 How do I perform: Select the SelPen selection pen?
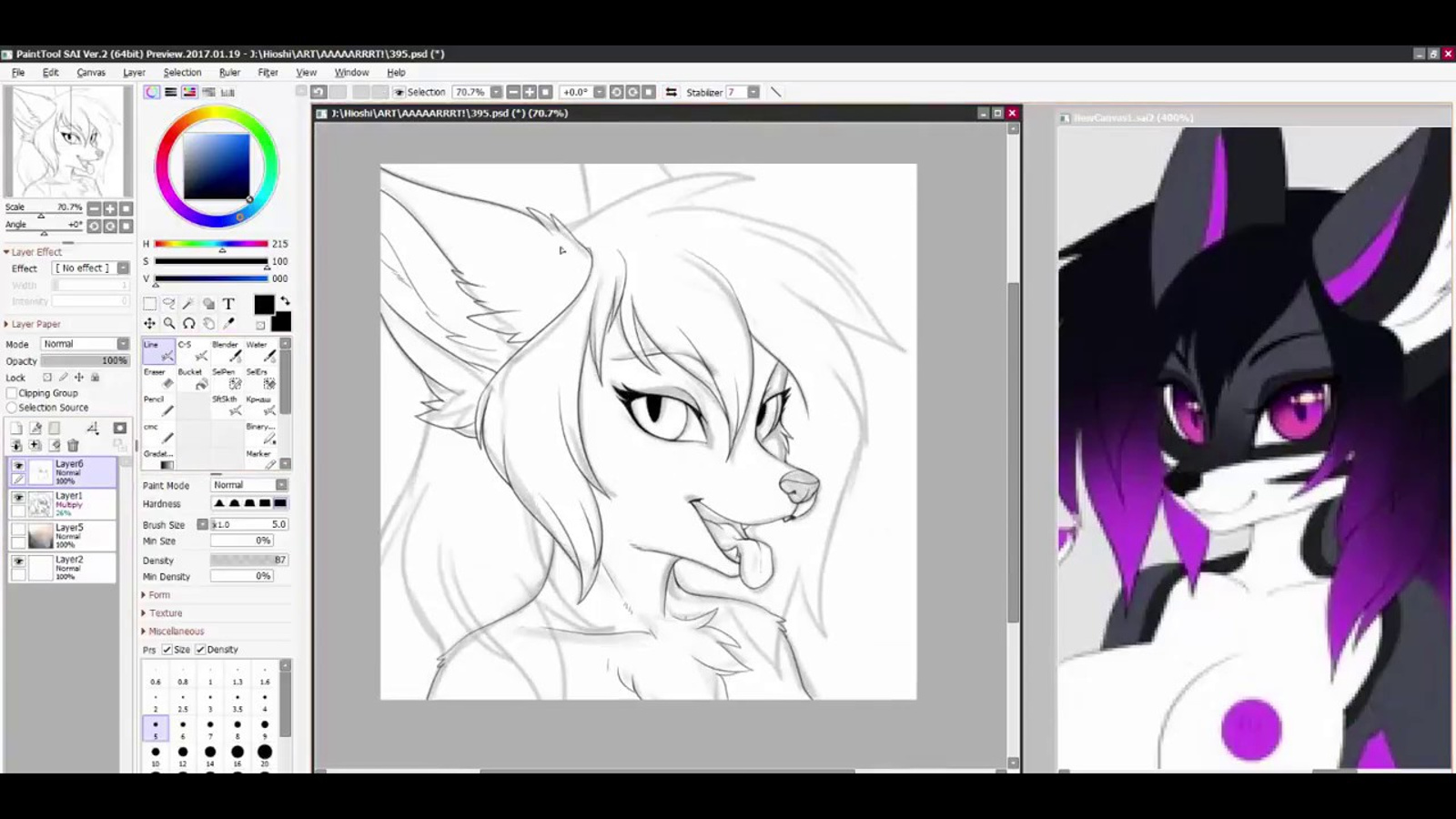(x=227, y=379)
